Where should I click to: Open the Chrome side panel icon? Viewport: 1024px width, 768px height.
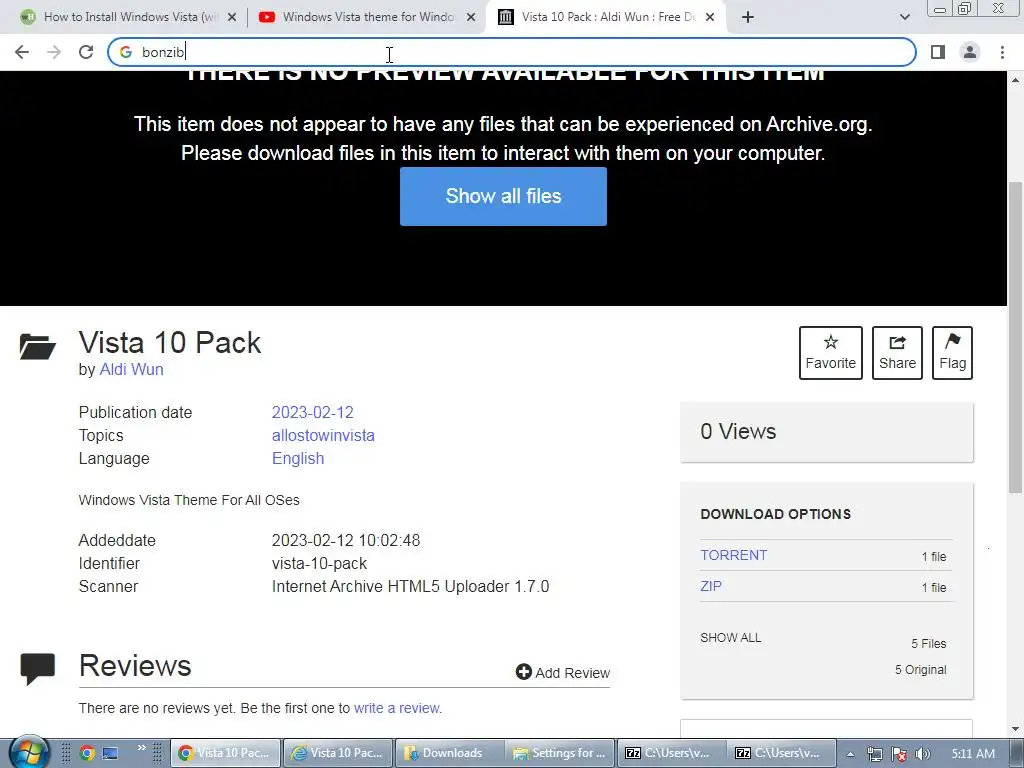point(938,52)
